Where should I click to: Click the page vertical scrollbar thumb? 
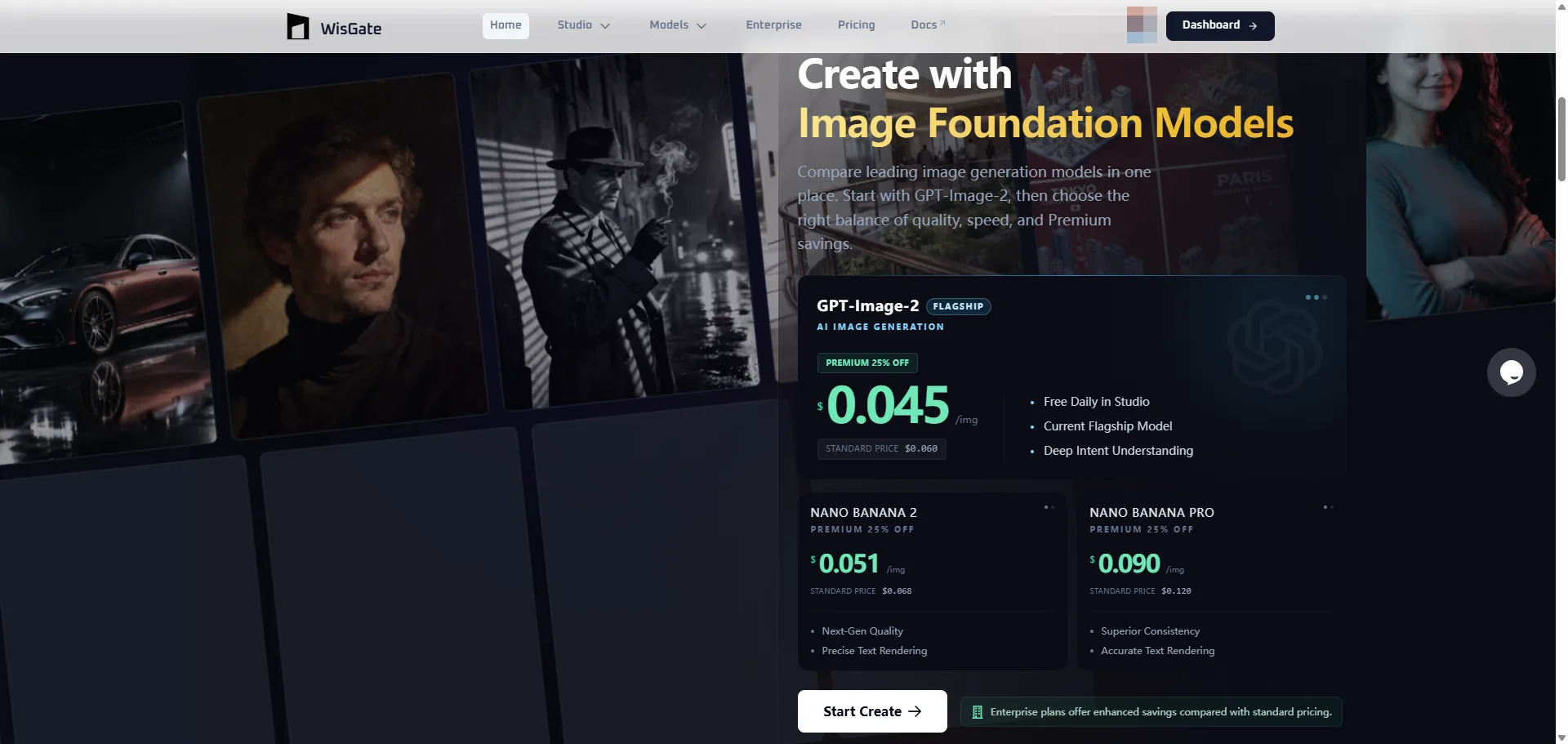1561,139
